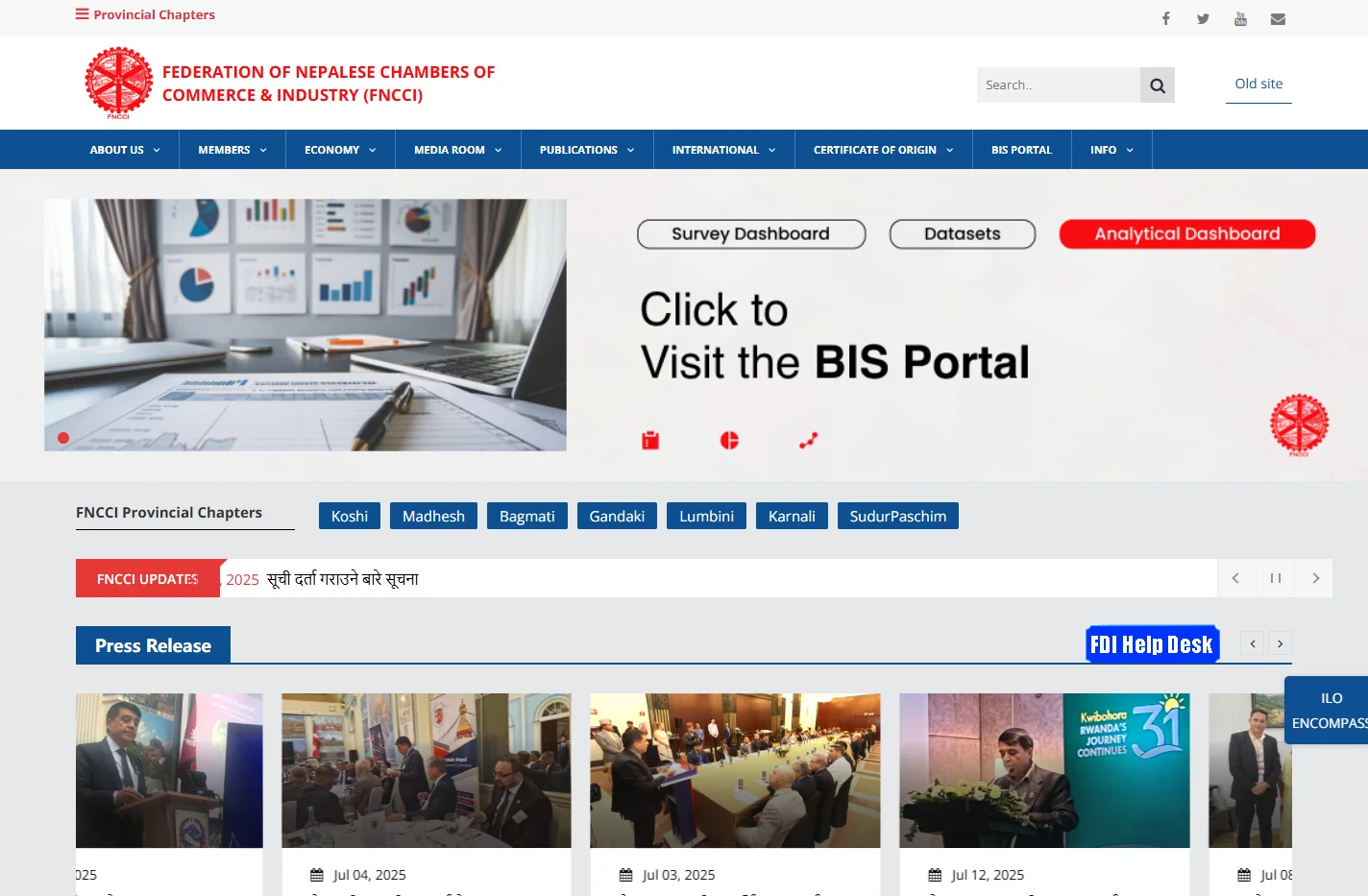
Task: Click the red clipboard icon in banner
Action: coord(650,440)
